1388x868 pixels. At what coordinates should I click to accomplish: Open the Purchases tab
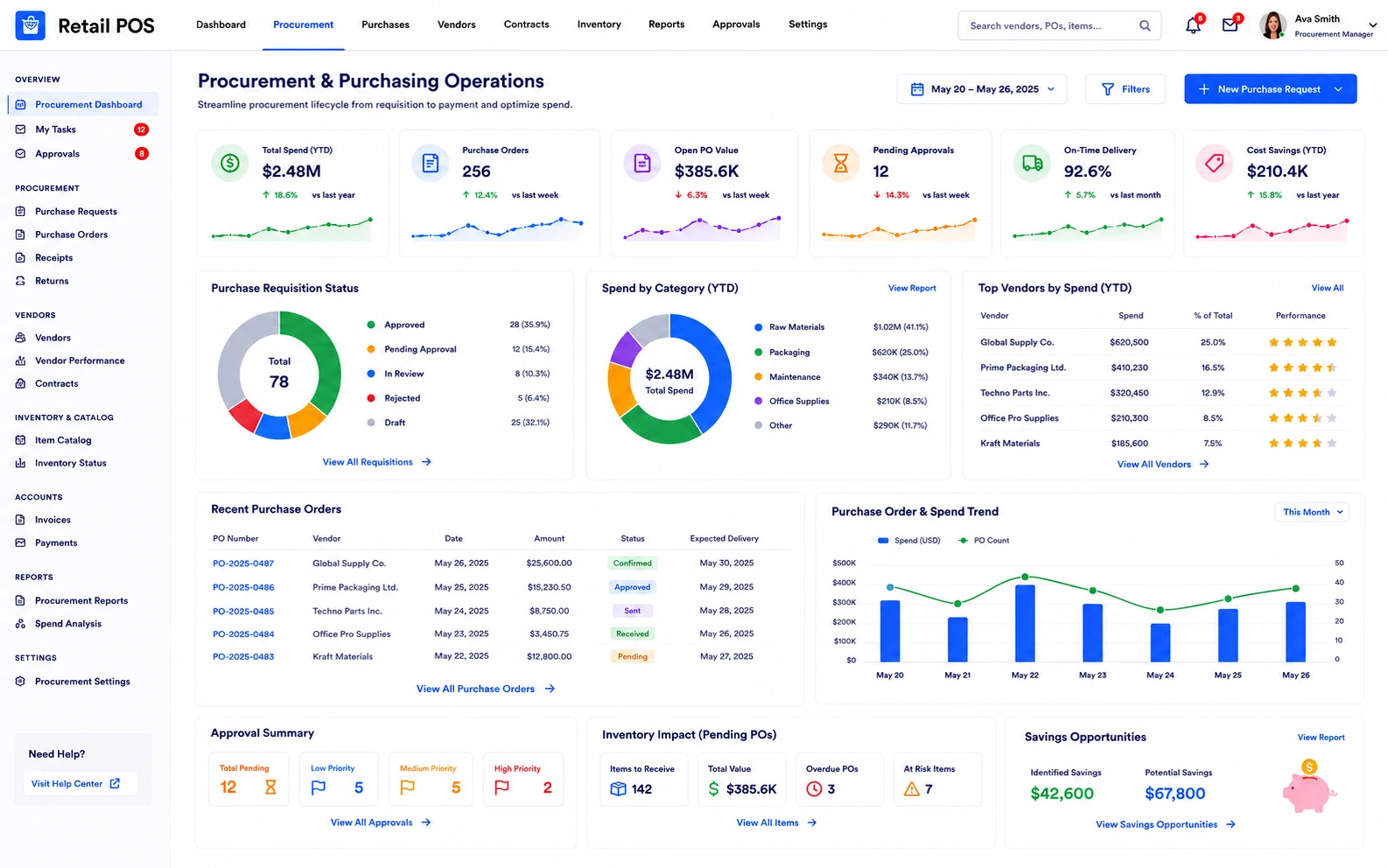coord(385,24)
